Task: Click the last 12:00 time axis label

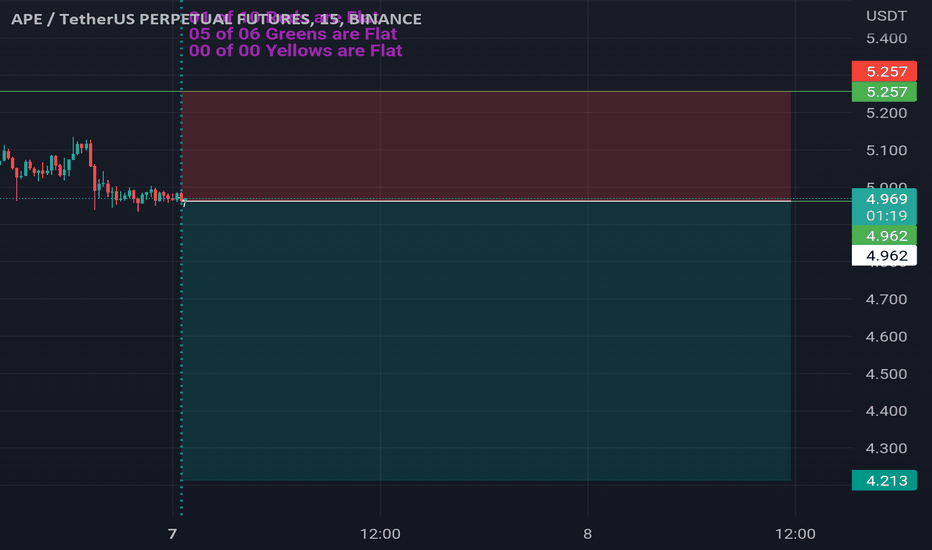Action: [795, 534]
